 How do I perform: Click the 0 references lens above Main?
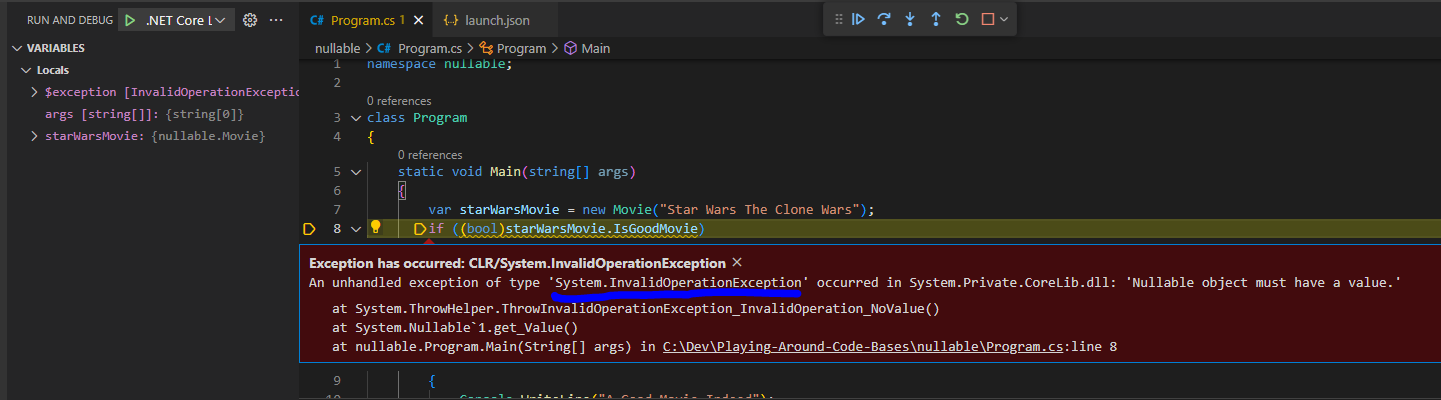430,155
